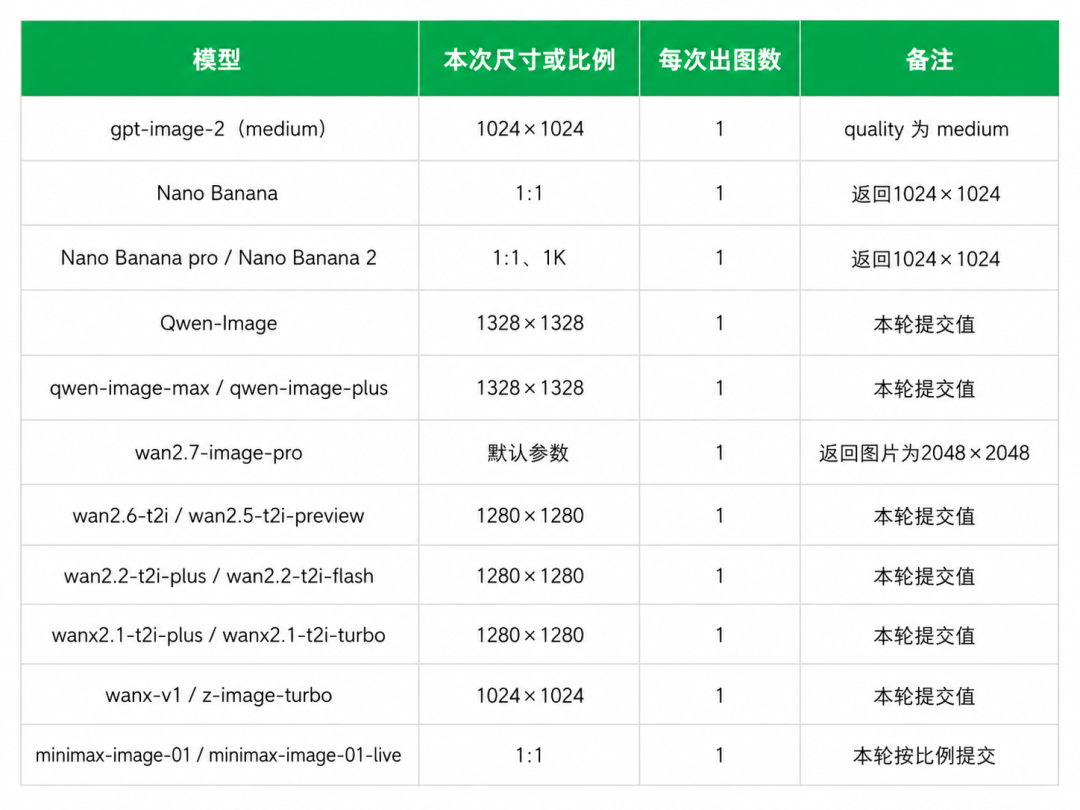Select wanx-v1 / z-image-turbo cell
Viewport: 1080px width, 810px height.
point(218,695)
